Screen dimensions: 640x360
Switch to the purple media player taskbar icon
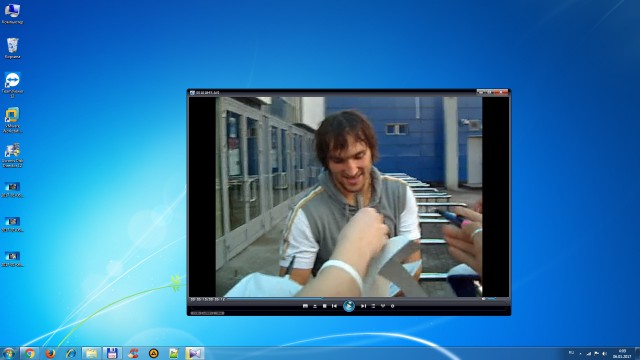[195, 353]
